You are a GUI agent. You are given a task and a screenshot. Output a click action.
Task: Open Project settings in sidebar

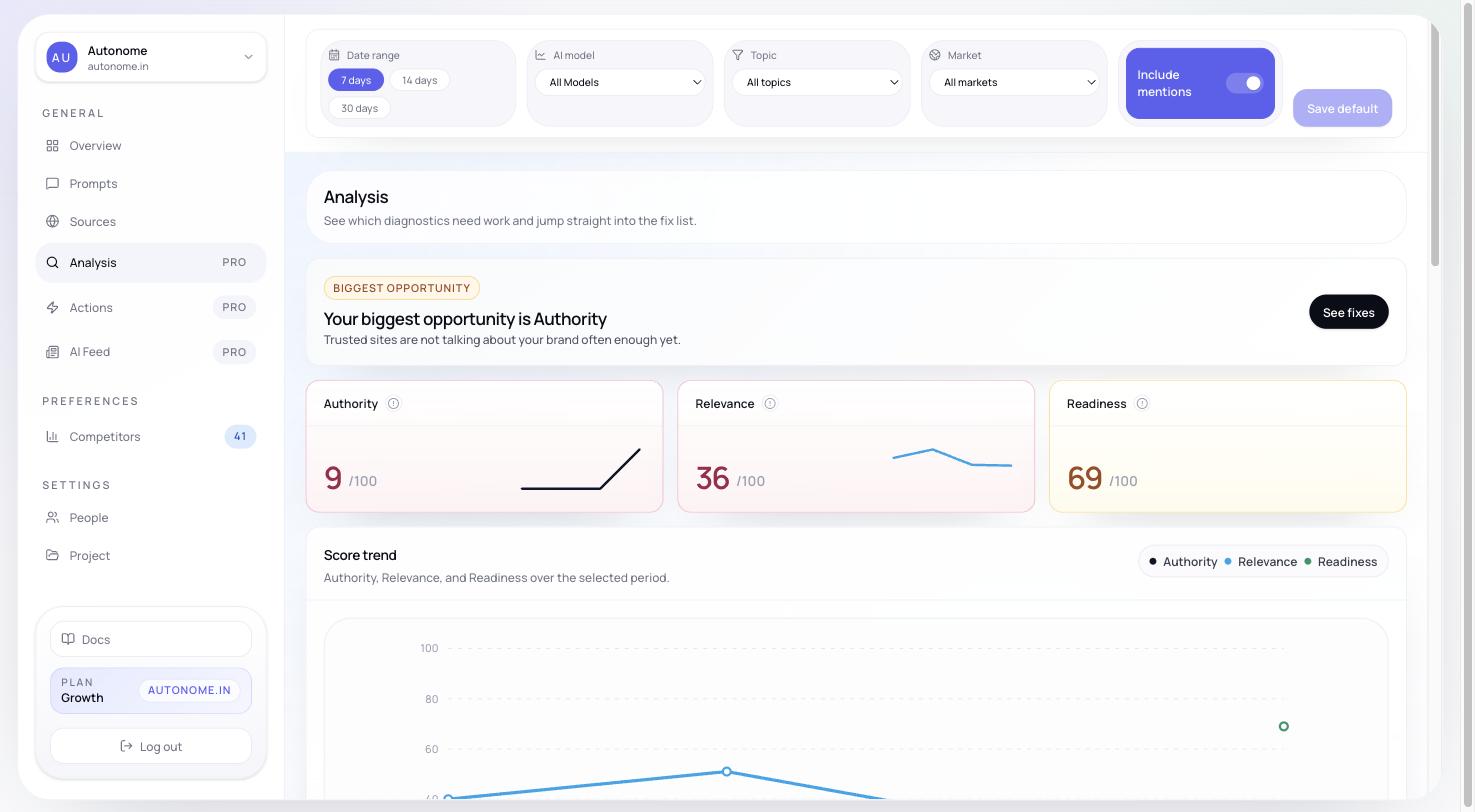[x=151, y=556]
